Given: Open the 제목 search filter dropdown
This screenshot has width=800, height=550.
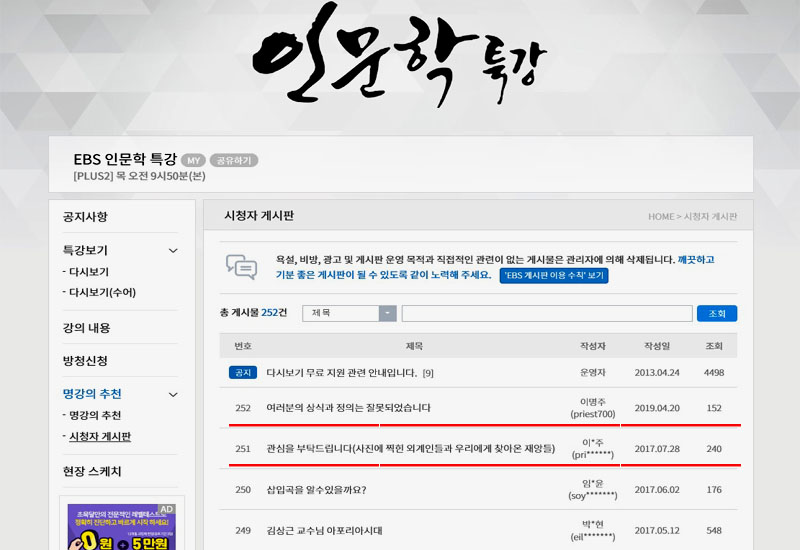Looking at the screenshot, I should click(x=387, y=313).
